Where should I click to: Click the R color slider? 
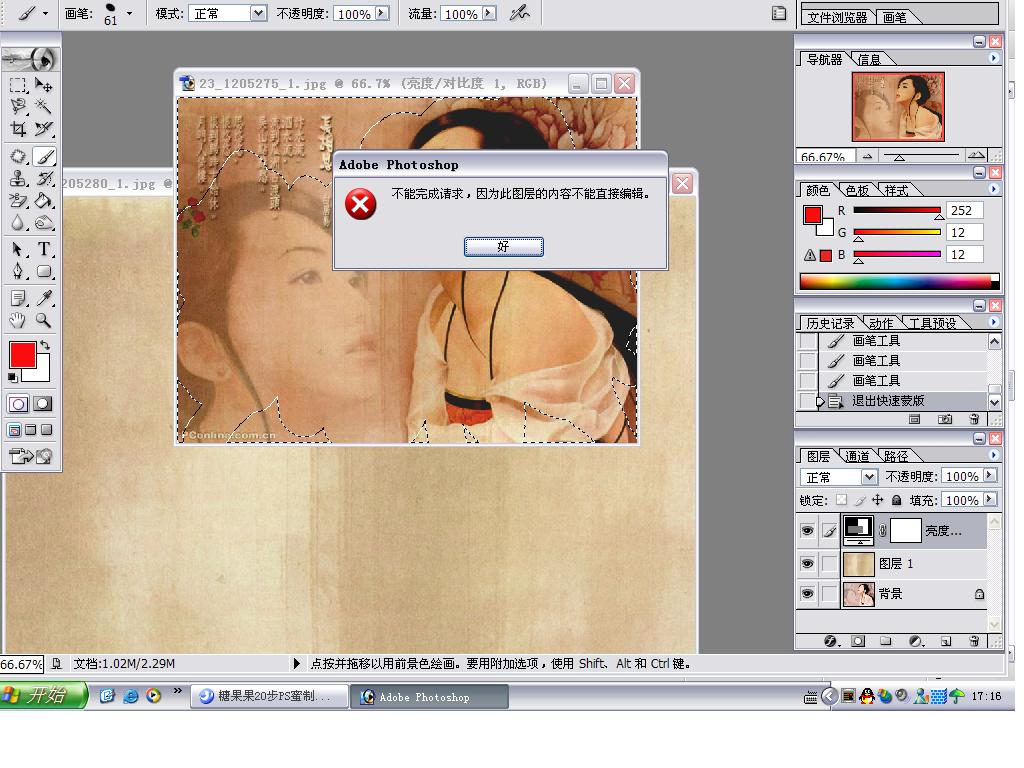coord(897,210)
